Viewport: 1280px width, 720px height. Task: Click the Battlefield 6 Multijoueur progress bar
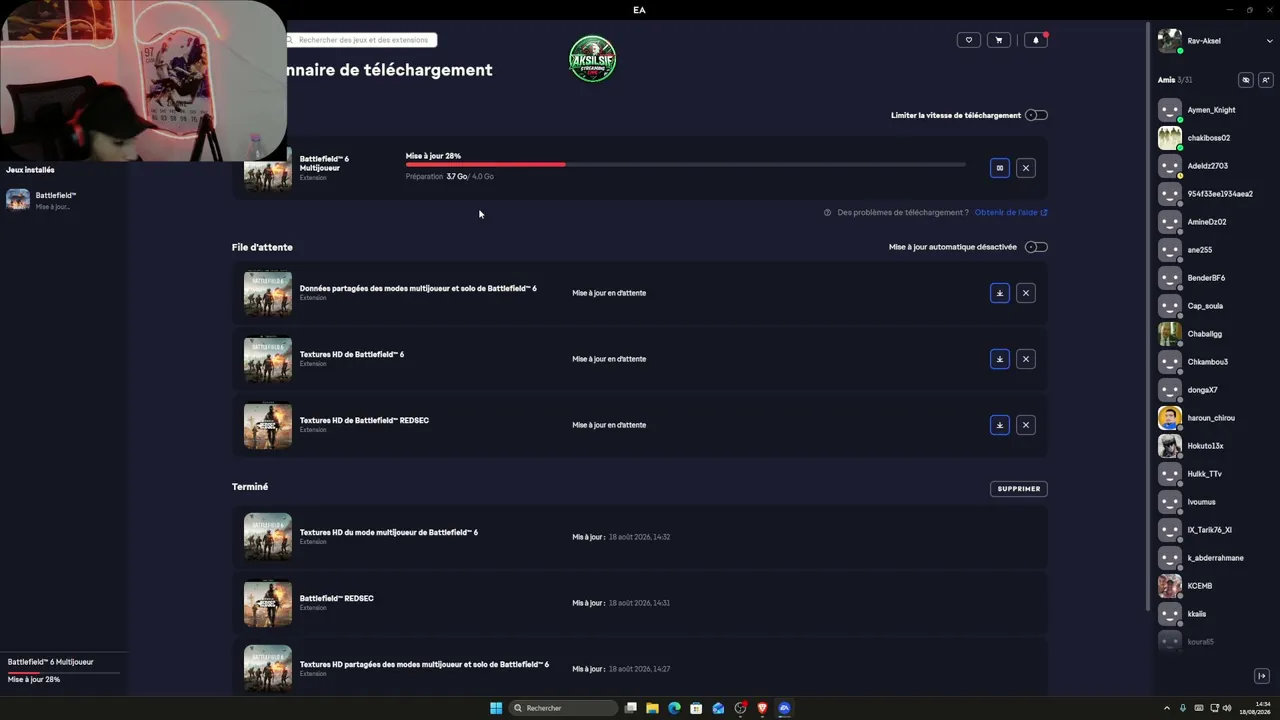tap(686, 165)
